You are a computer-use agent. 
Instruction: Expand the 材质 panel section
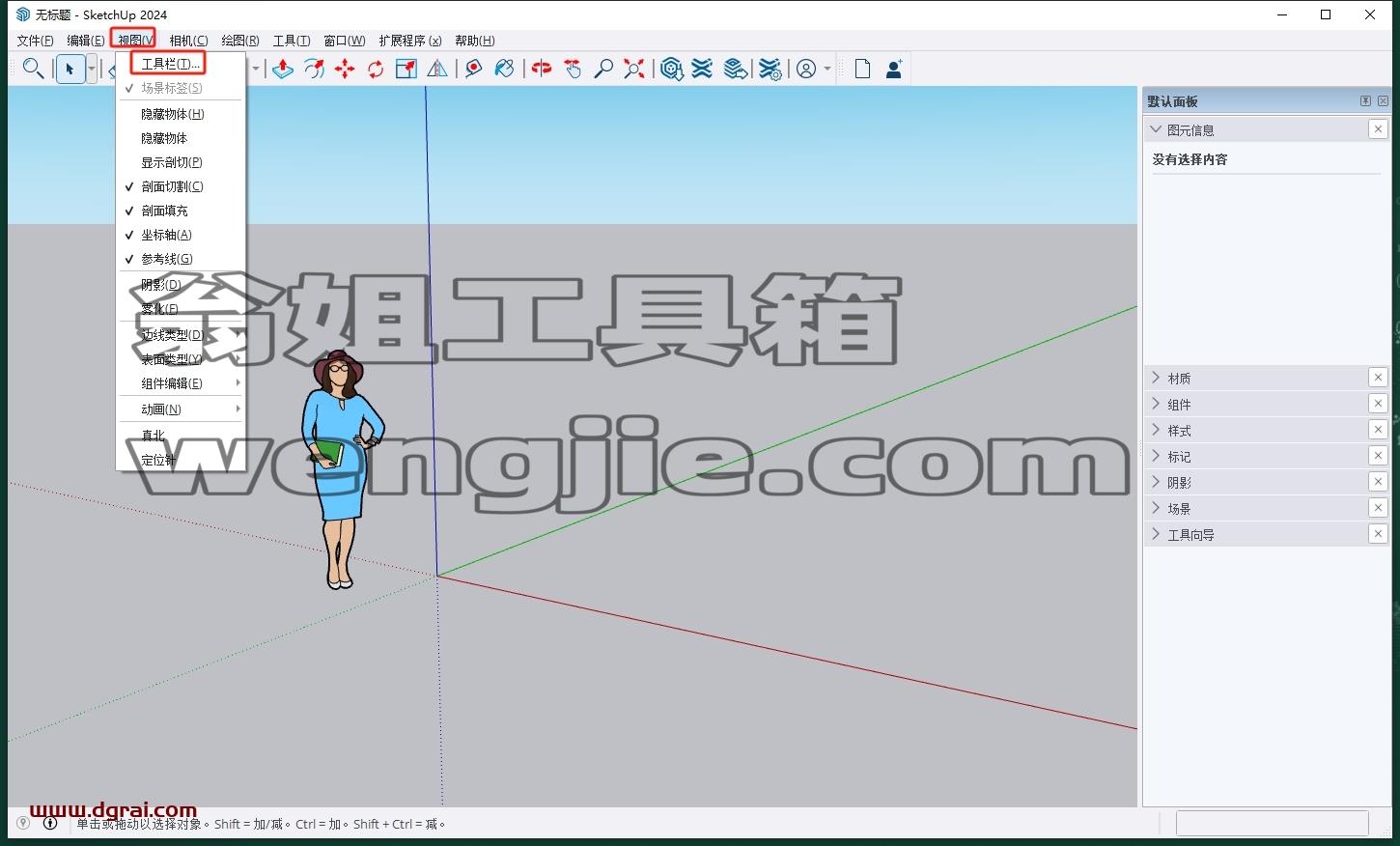pos(1156,378)
